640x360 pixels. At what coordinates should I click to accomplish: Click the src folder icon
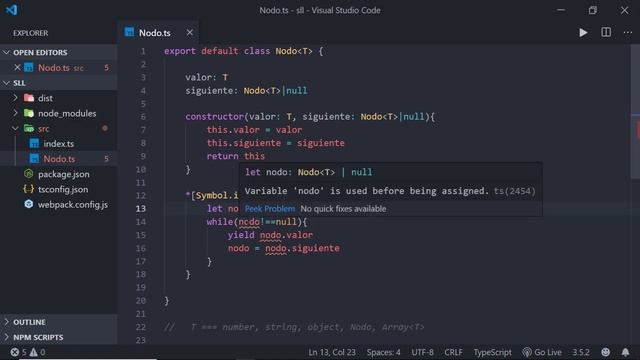pos(29,129)
